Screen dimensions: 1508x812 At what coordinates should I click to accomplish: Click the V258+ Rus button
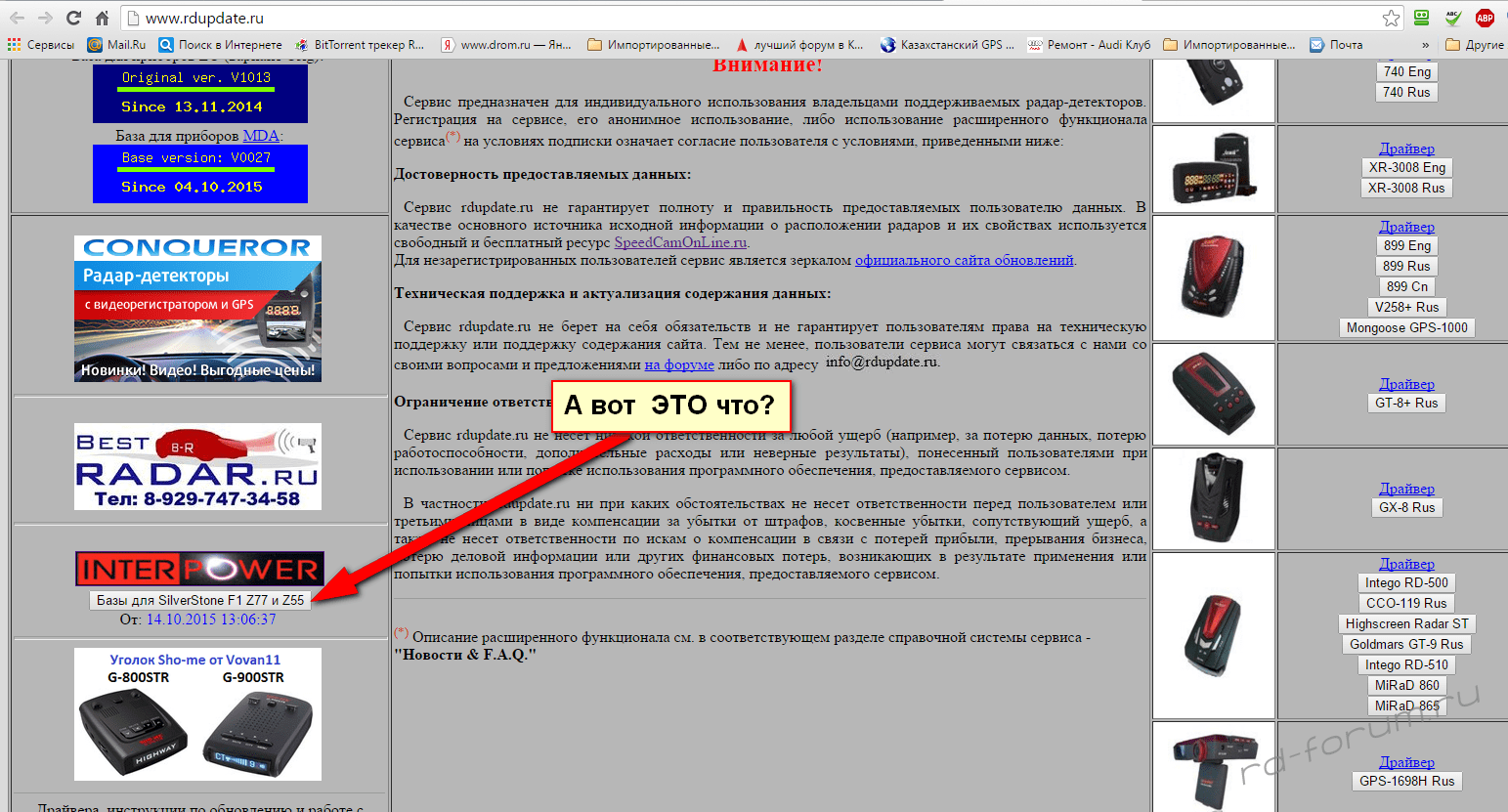[x=1406, y=307]
